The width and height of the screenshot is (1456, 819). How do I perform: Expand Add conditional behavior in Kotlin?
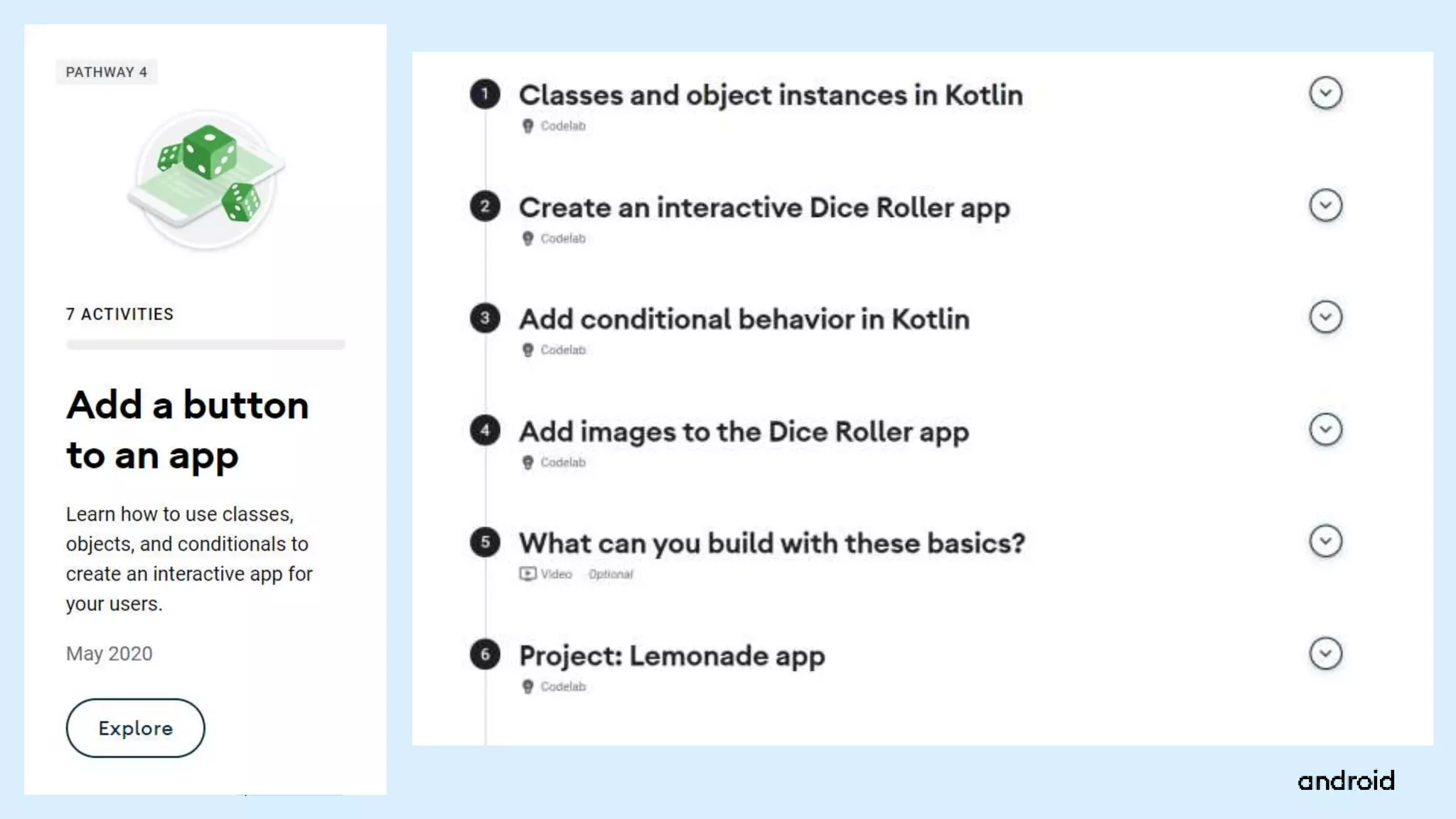tap(1325, 317)
